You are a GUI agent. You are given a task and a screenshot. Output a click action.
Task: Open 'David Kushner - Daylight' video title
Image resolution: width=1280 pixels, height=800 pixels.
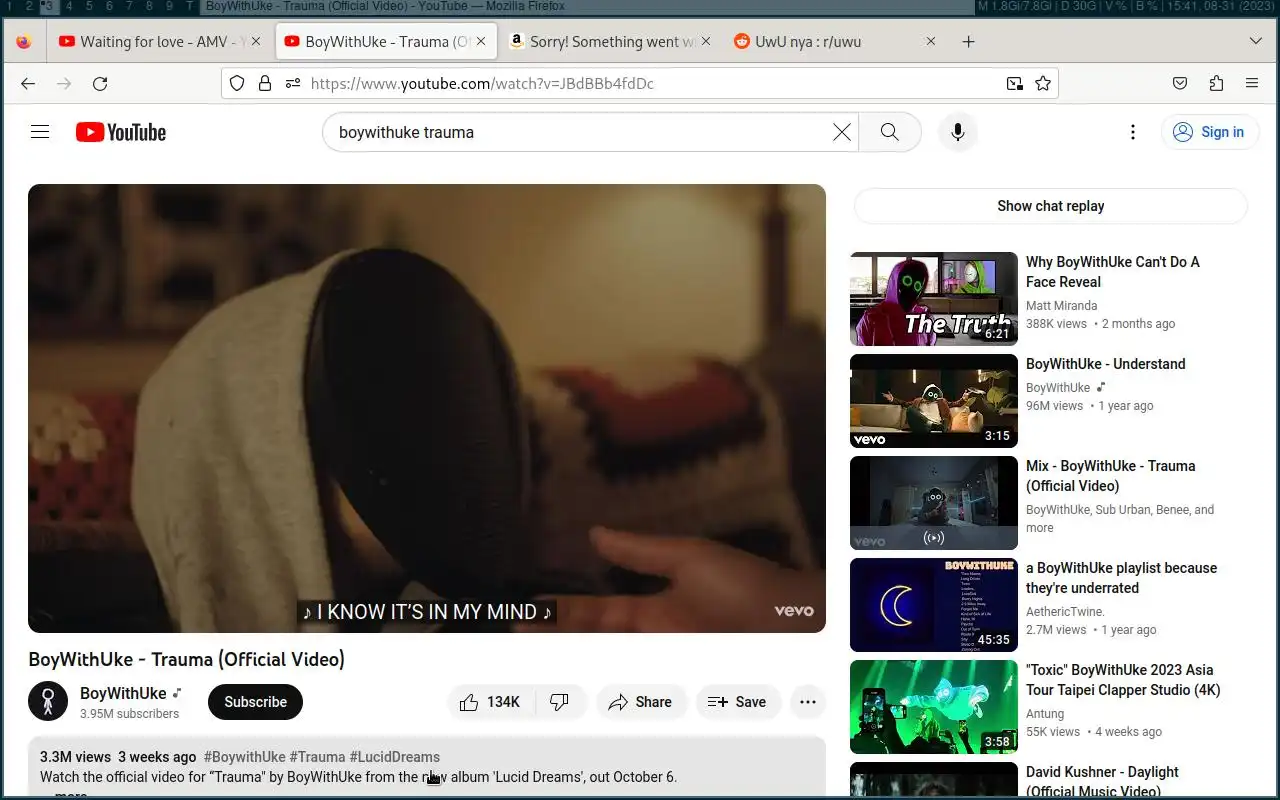point(1102,782)
